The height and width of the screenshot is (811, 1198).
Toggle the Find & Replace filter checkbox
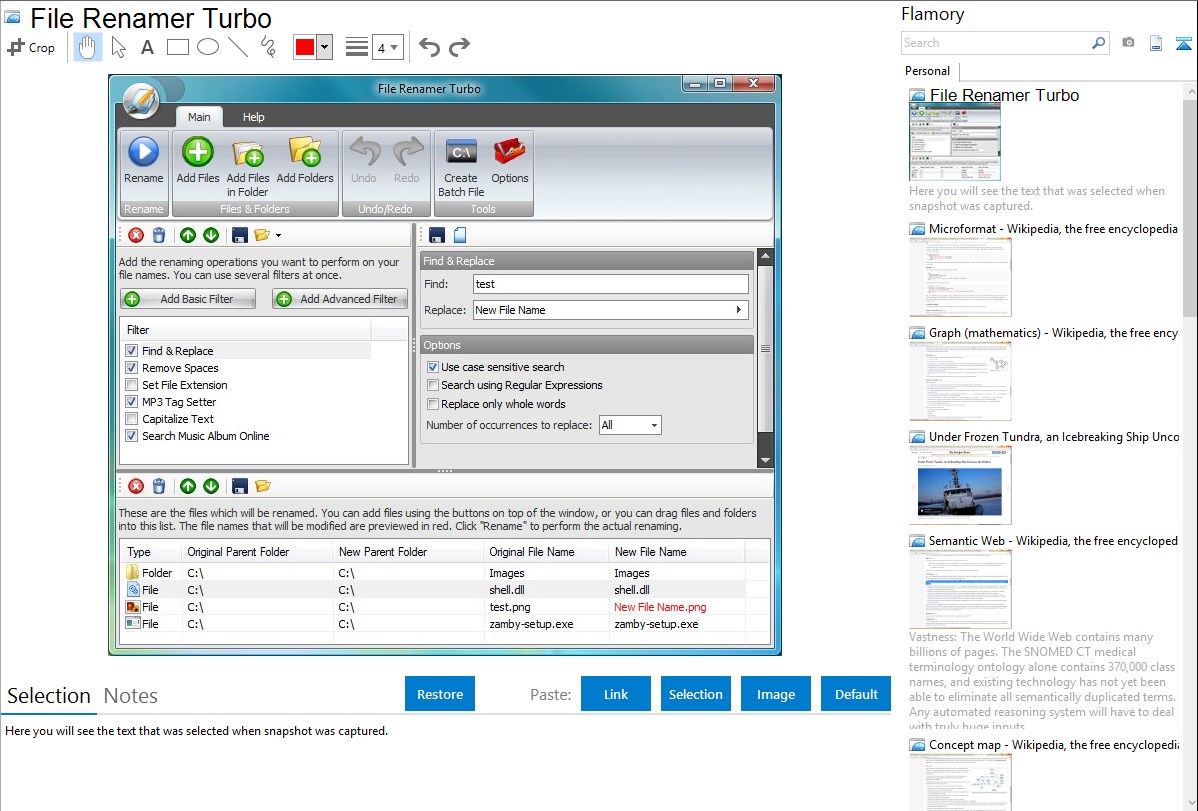tap(131, 351)
